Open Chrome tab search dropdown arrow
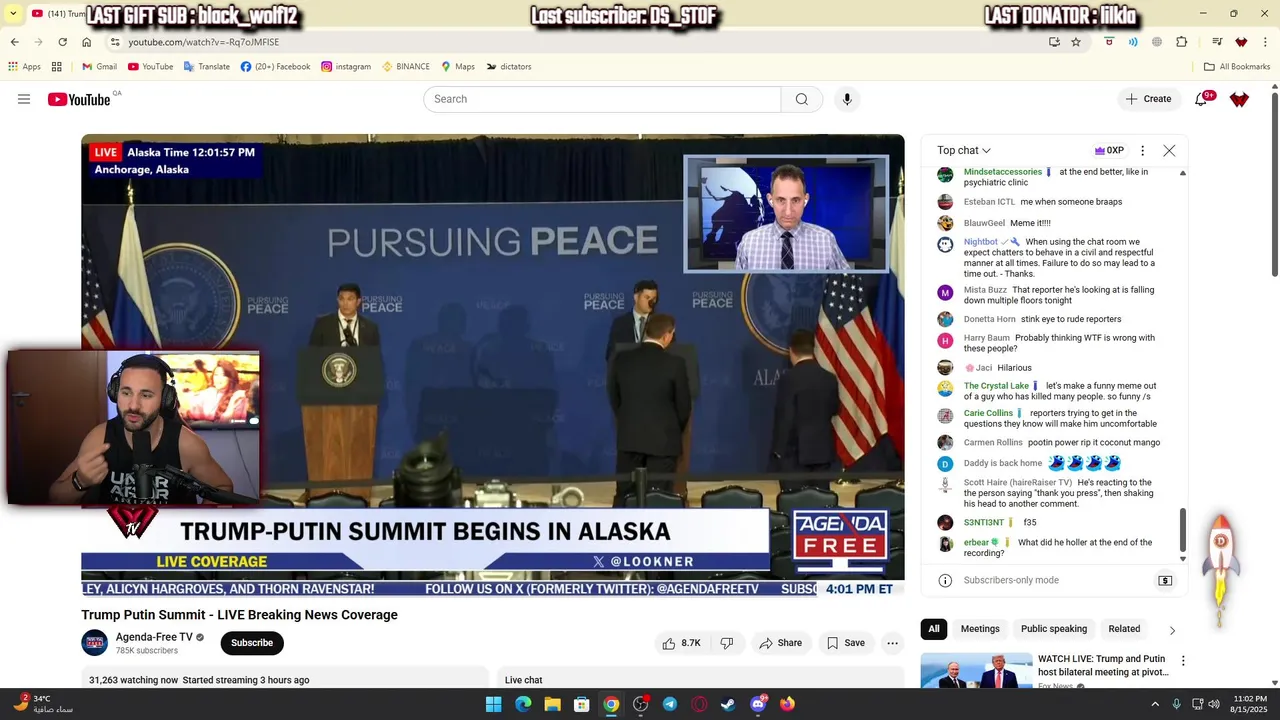 coord(12,14)
